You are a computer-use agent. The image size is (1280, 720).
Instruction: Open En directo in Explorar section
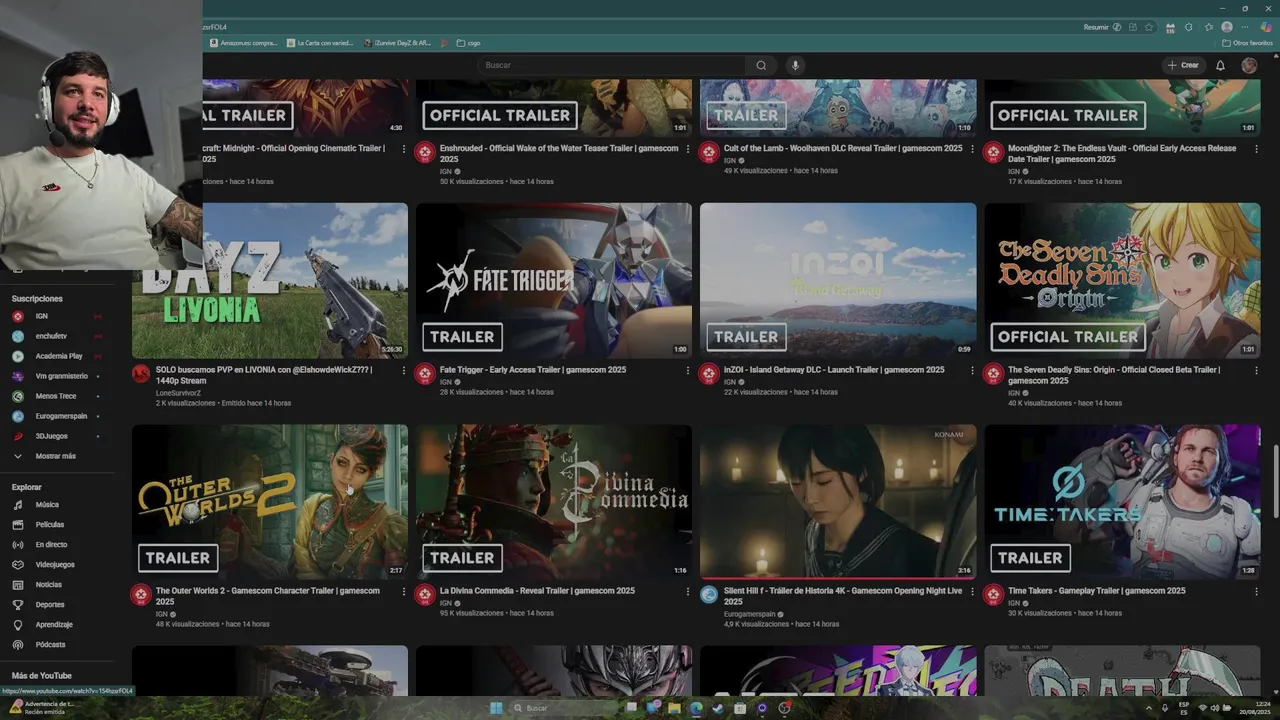click(x=57, y=545)
